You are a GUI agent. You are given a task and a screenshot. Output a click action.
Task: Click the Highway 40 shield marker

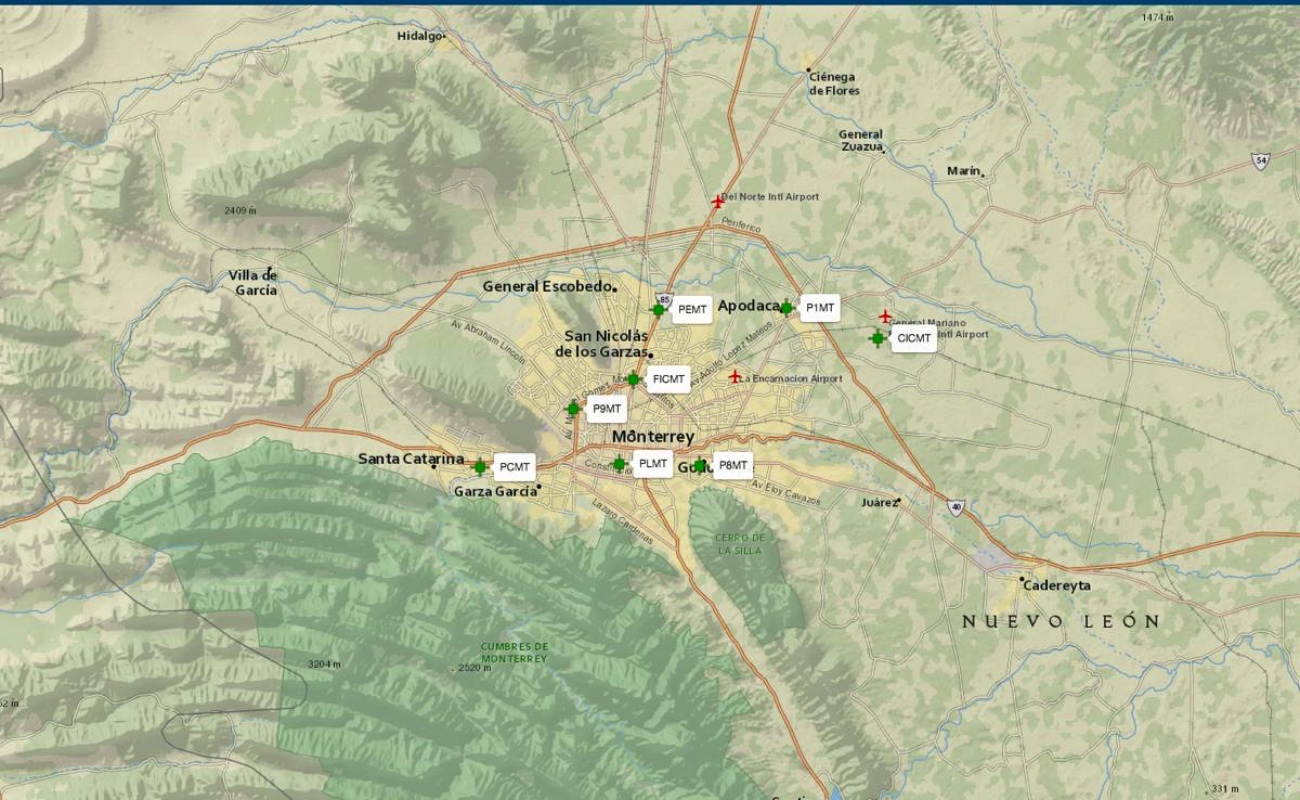956,507
